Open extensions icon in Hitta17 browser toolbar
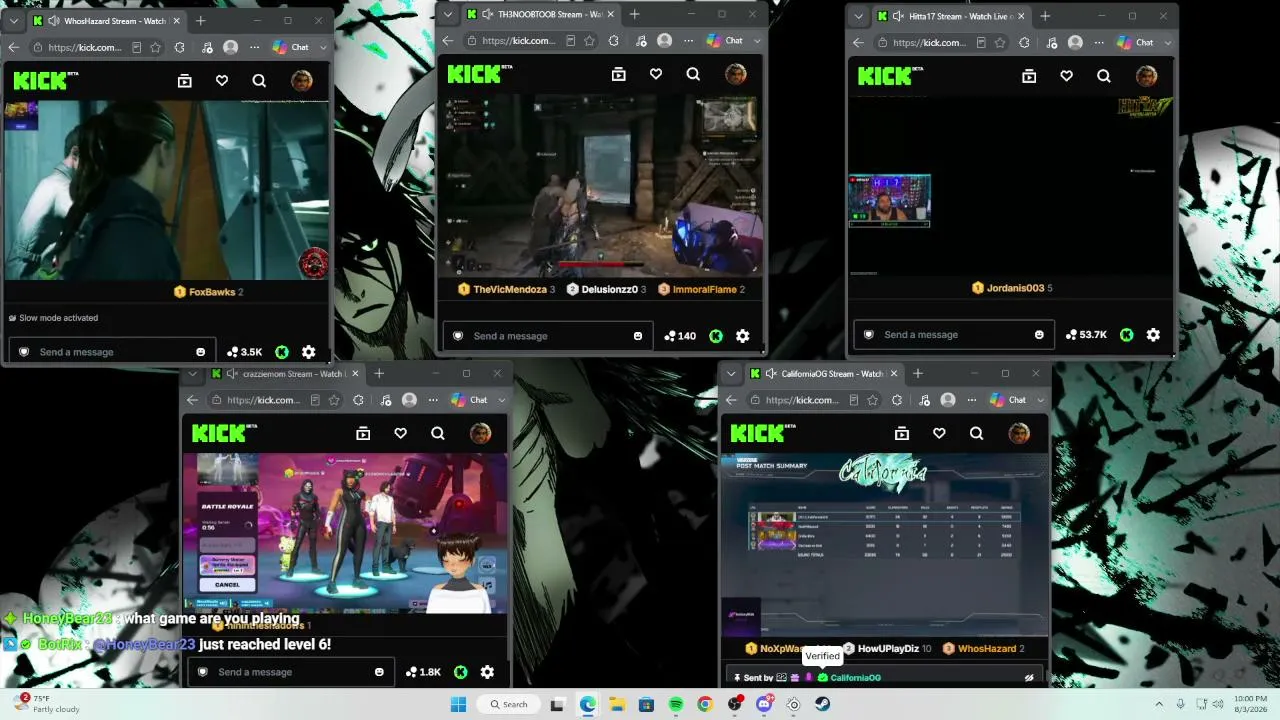 pos(1024,43)
